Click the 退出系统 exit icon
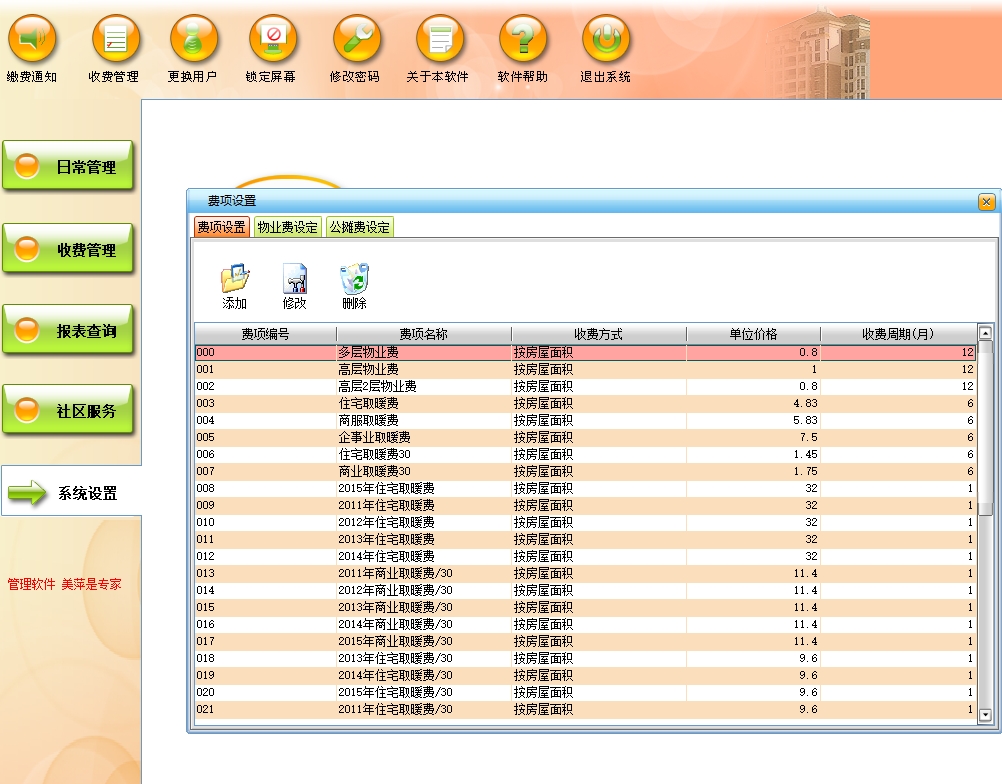Viewport: 1002px width, 784px height. point(606,40)
